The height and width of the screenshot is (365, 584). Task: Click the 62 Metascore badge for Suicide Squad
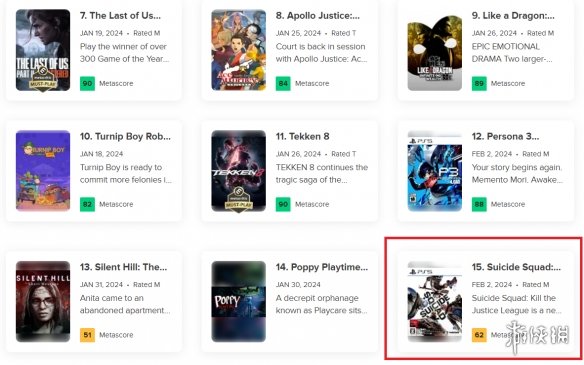479,335
